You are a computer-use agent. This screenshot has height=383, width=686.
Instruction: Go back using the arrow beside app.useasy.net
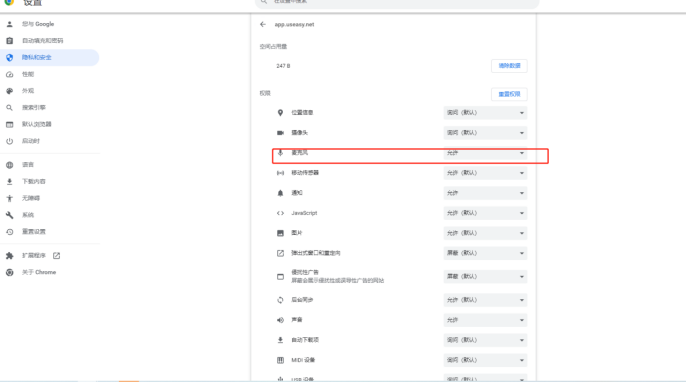[x=262, y=25]
